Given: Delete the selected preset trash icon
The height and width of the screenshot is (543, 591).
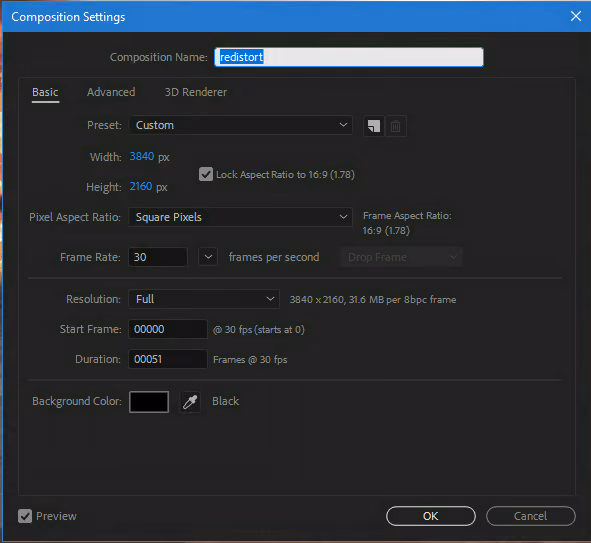Looking at the screenshot, I should 395,126.
